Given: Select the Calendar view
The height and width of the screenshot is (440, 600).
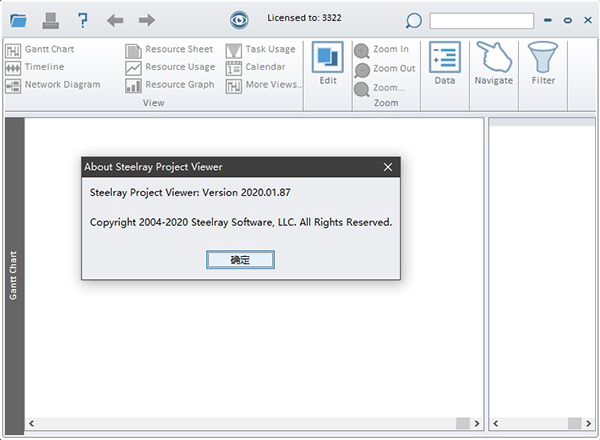Looking at the screenshot, I should 256,67.
